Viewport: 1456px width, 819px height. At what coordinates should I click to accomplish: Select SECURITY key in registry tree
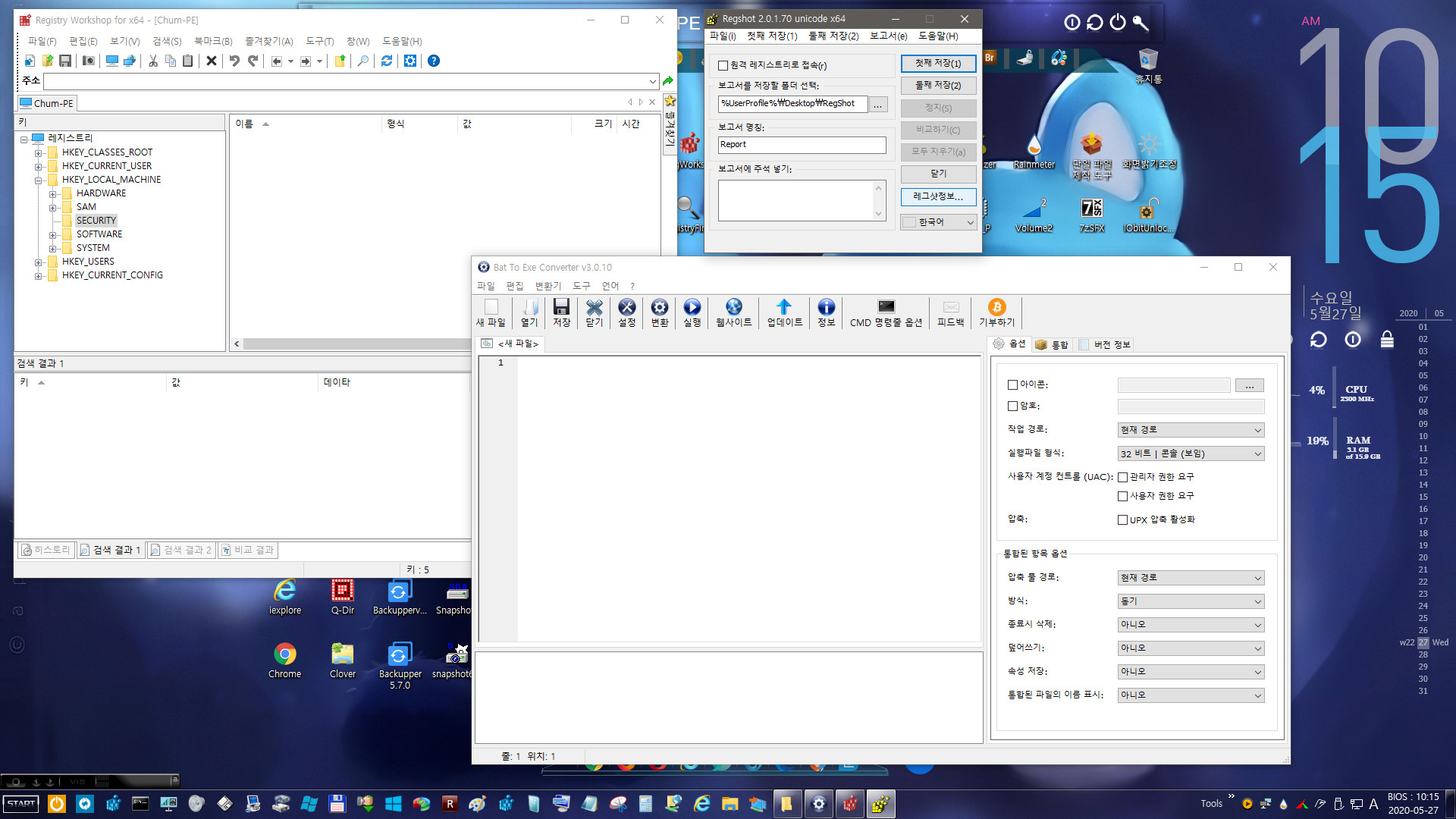click(x=96, y=221)
